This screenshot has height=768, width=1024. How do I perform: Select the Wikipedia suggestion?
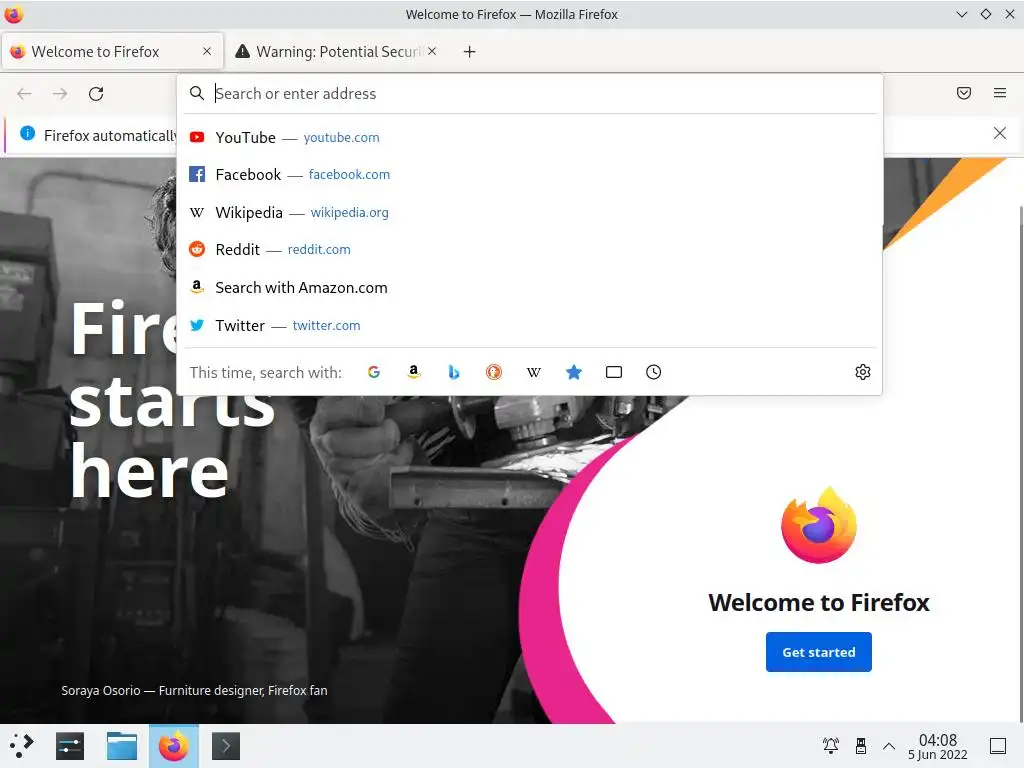[529, 212]
